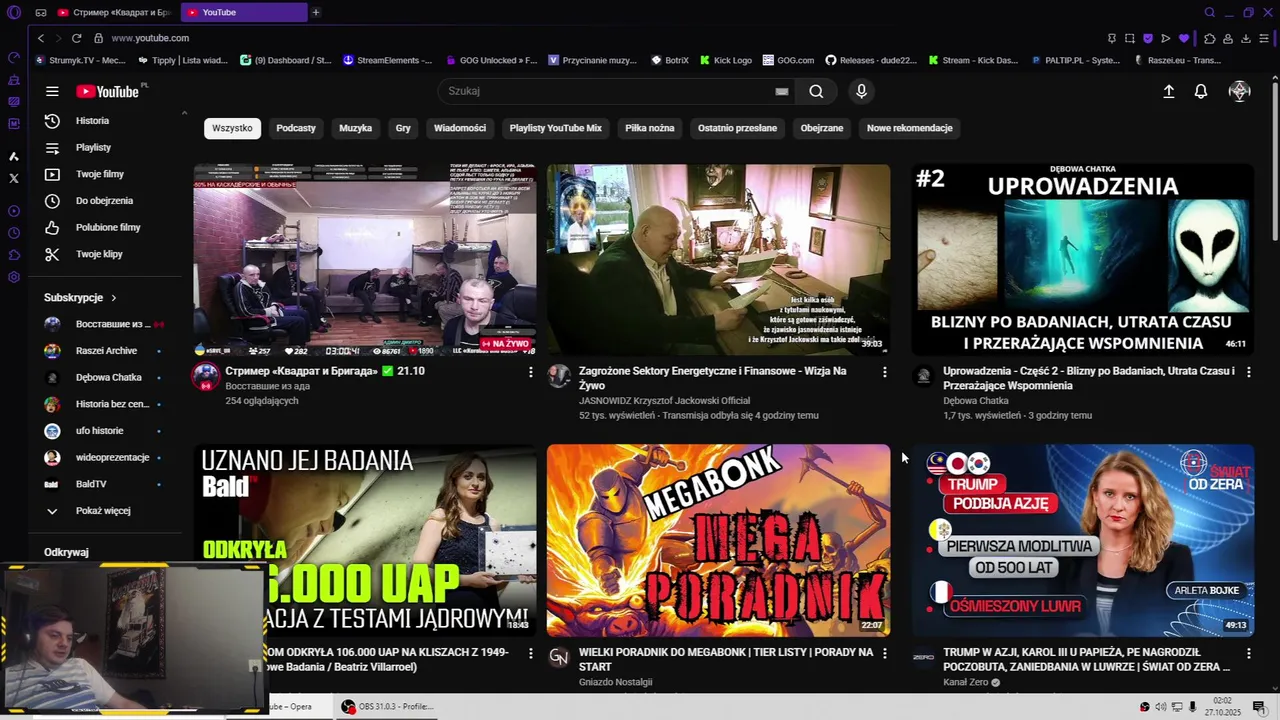Click the page vertical scrollbar
Viewport: 1280px width, 720px height.
(1274, 160)
